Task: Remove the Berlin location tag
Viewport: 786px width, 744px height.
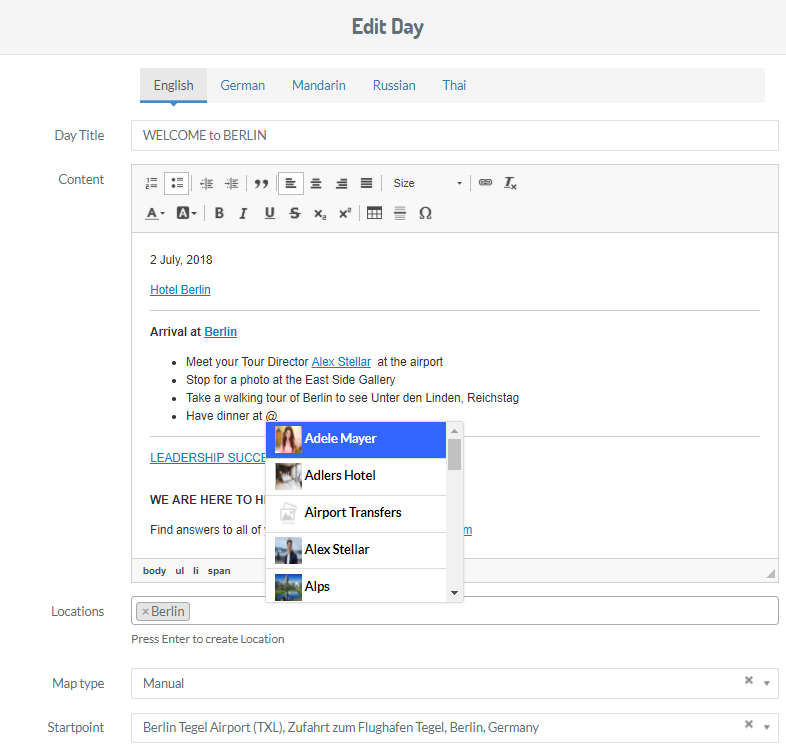Action: click(x=145, y=612)
